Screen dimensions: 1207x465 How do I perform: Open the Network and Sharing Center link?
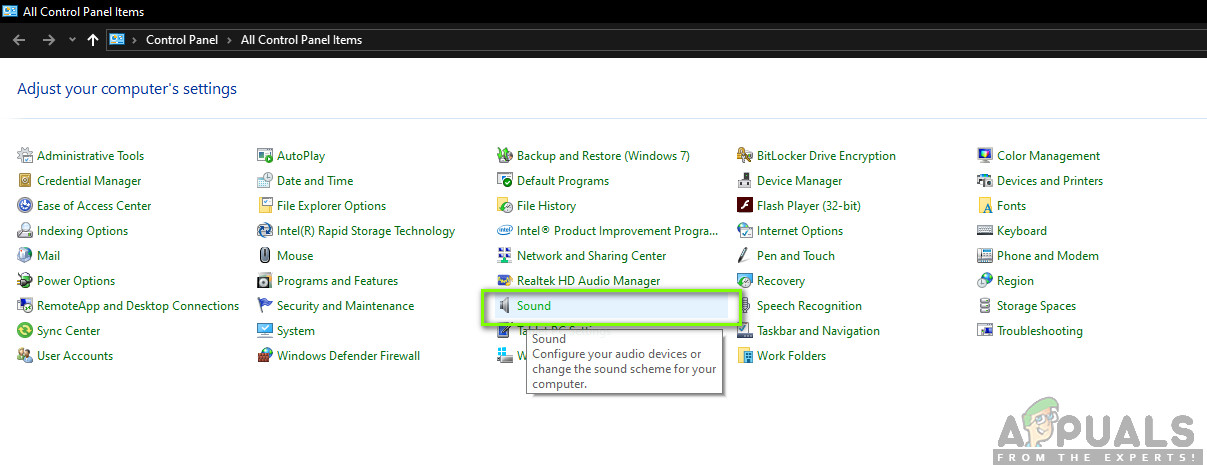pos(591,256)
